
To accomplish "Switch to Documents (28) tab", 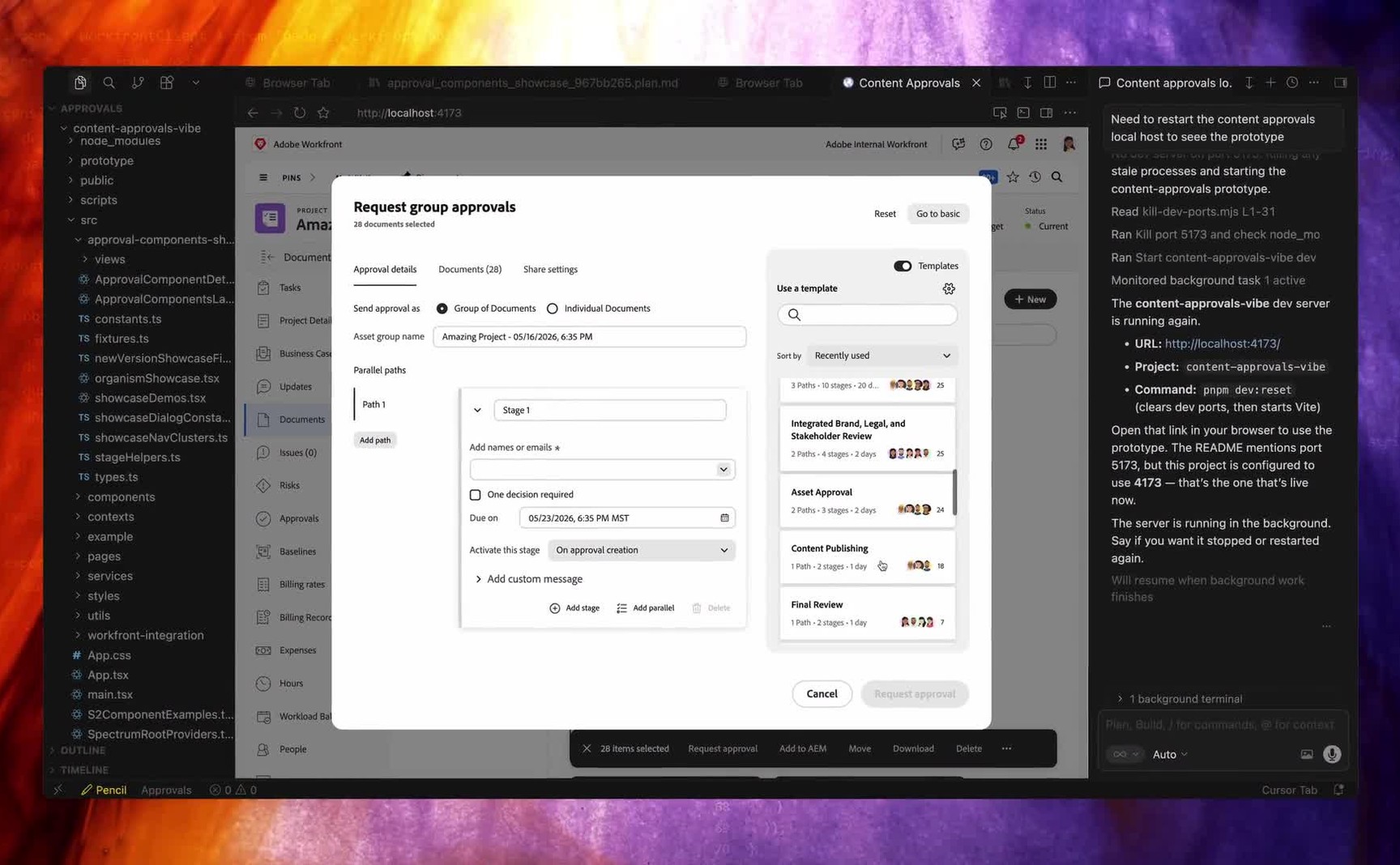I will point(470,270).
